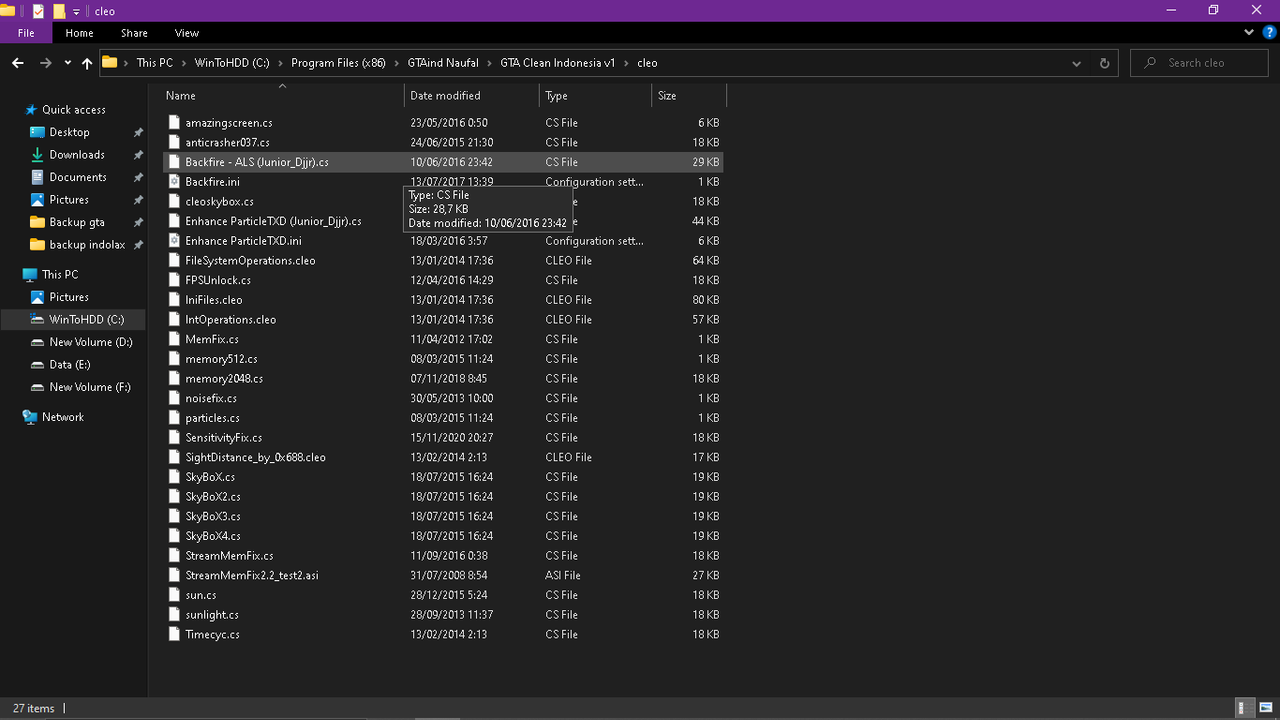Click 'This PC' in address breadcrumb
The image size is (1280, 720).
point(154,63)
